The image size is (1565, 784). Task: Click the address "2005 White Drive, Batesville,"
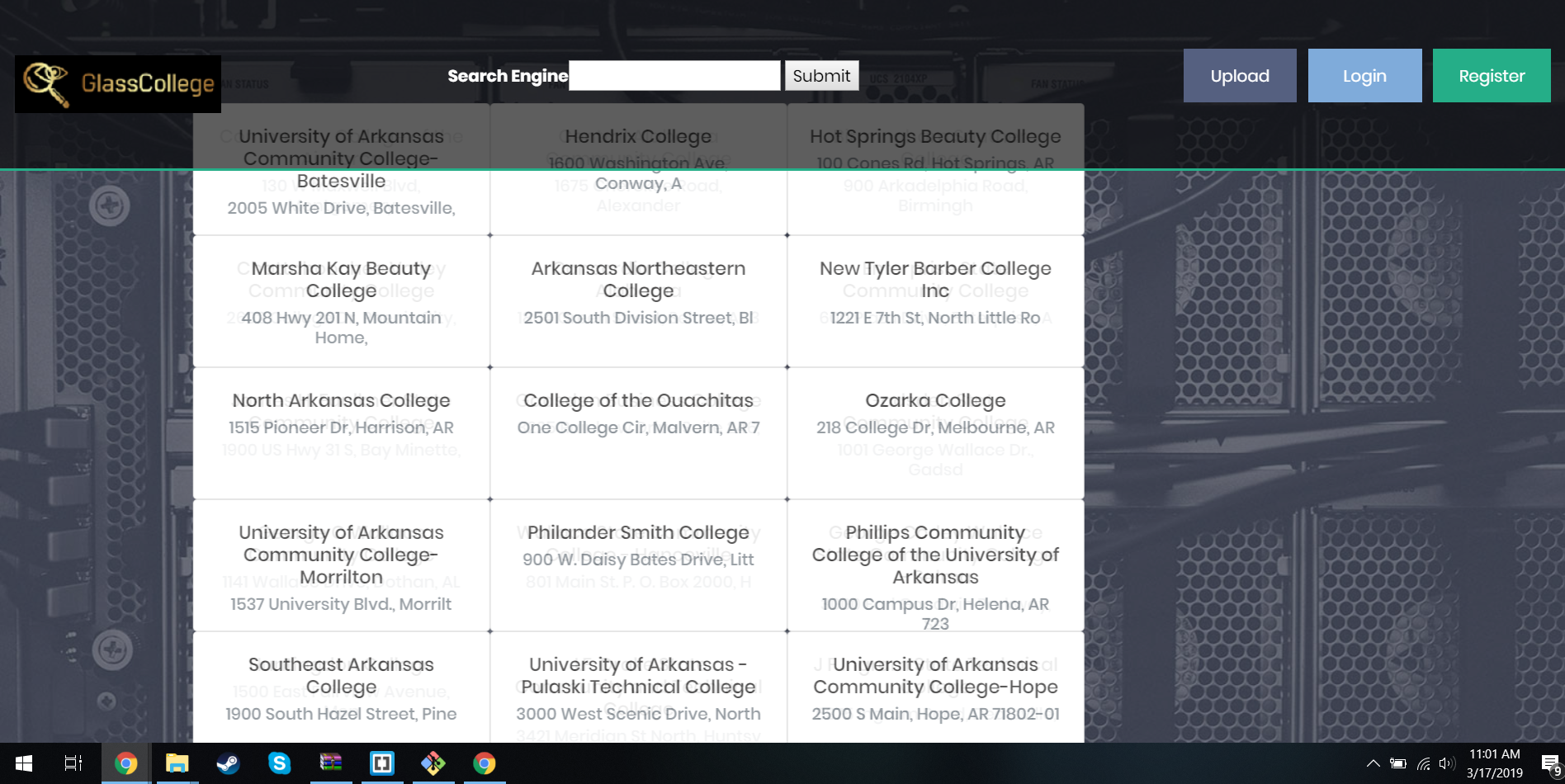tap(341, 208)
